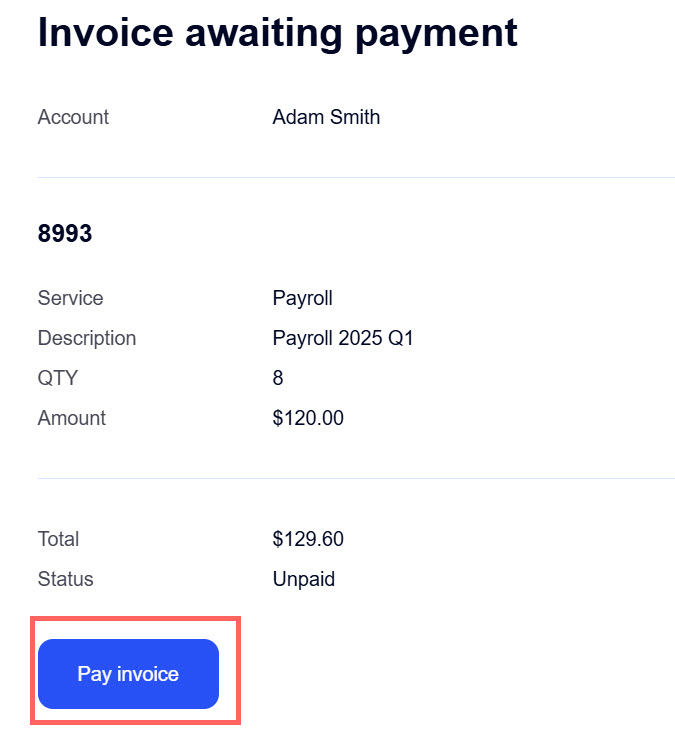Click the Total field label
Viewport: 675px width, 737px height.
pos(58,539)
